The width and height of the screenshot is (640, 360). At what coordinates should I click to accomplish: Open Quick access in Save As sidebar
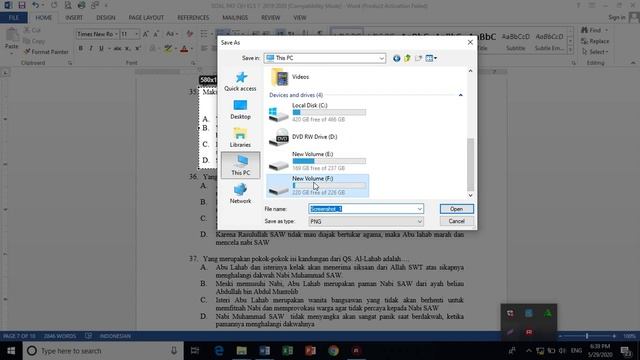point(240,81)
